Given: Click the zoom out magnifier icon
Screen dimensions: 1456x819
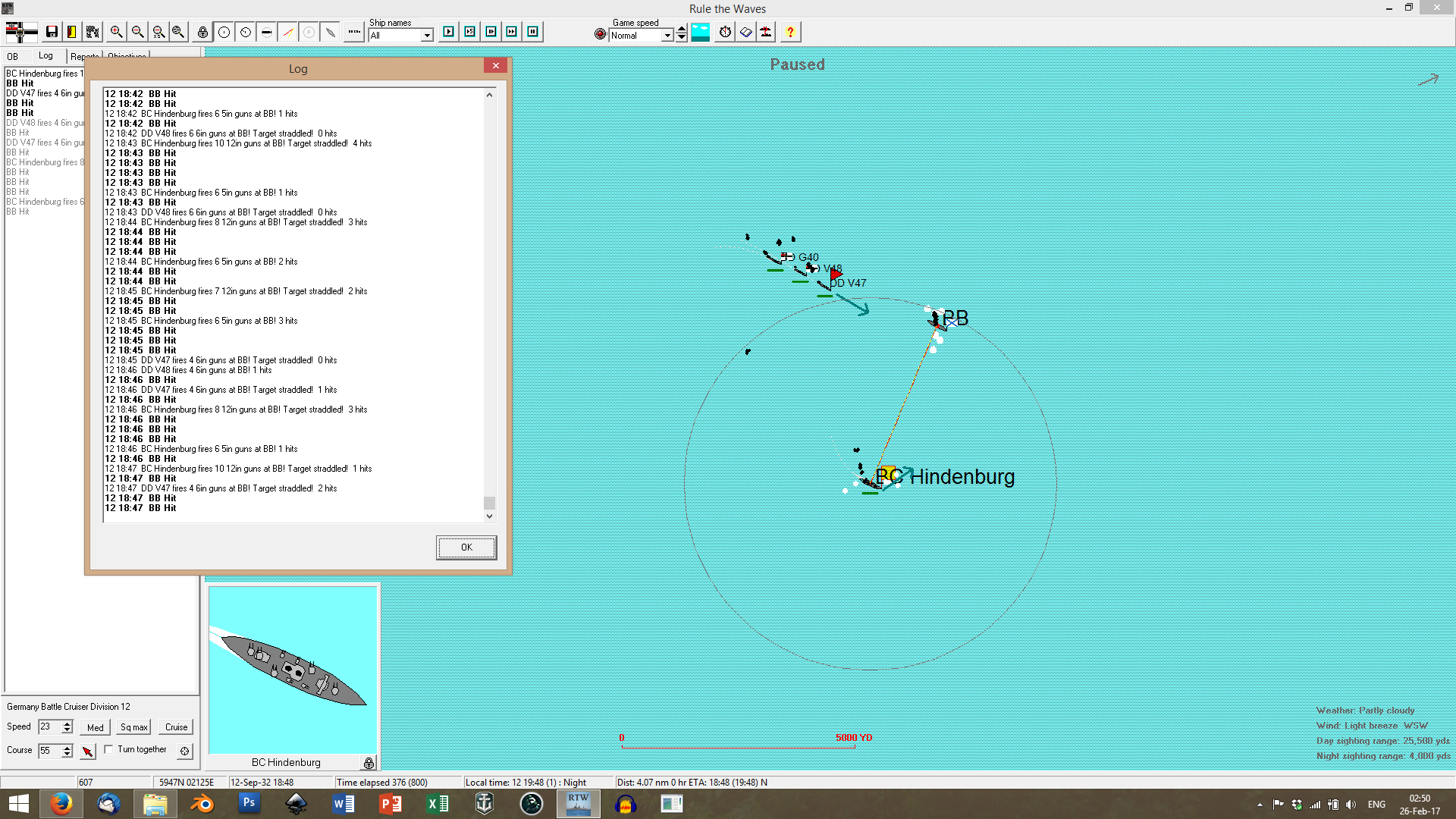Looking at the screenshot, I should [137, 32].
